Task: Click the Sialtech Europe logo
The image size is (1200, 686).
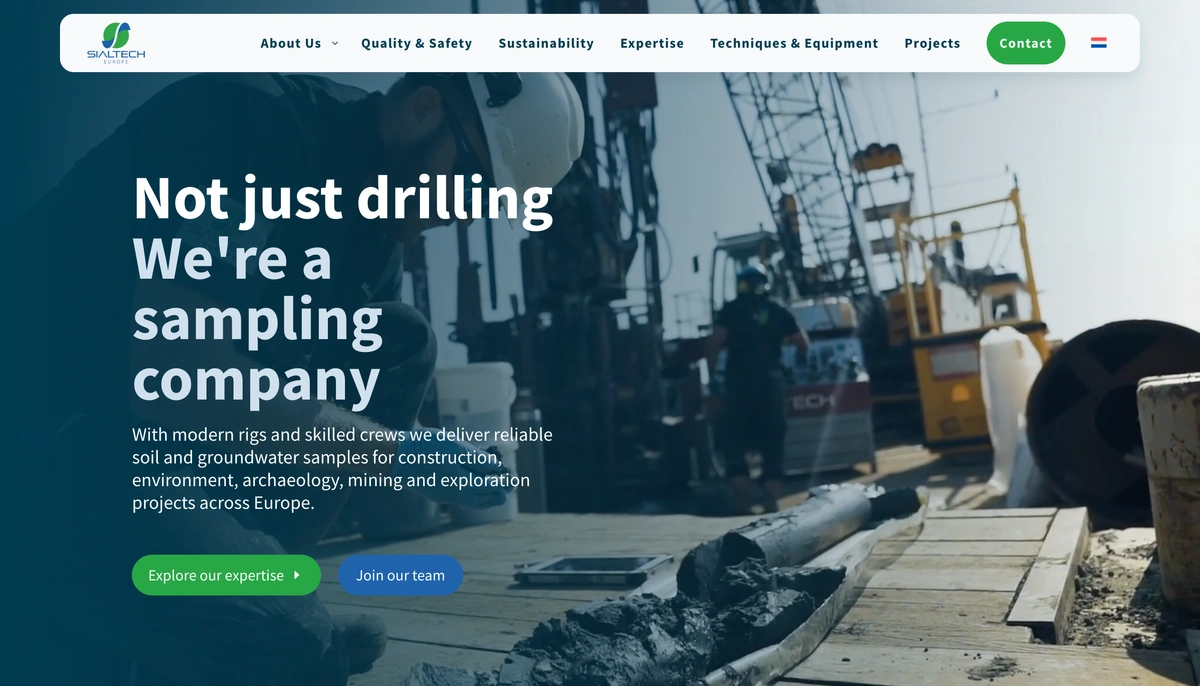Action: pos(115,43)
